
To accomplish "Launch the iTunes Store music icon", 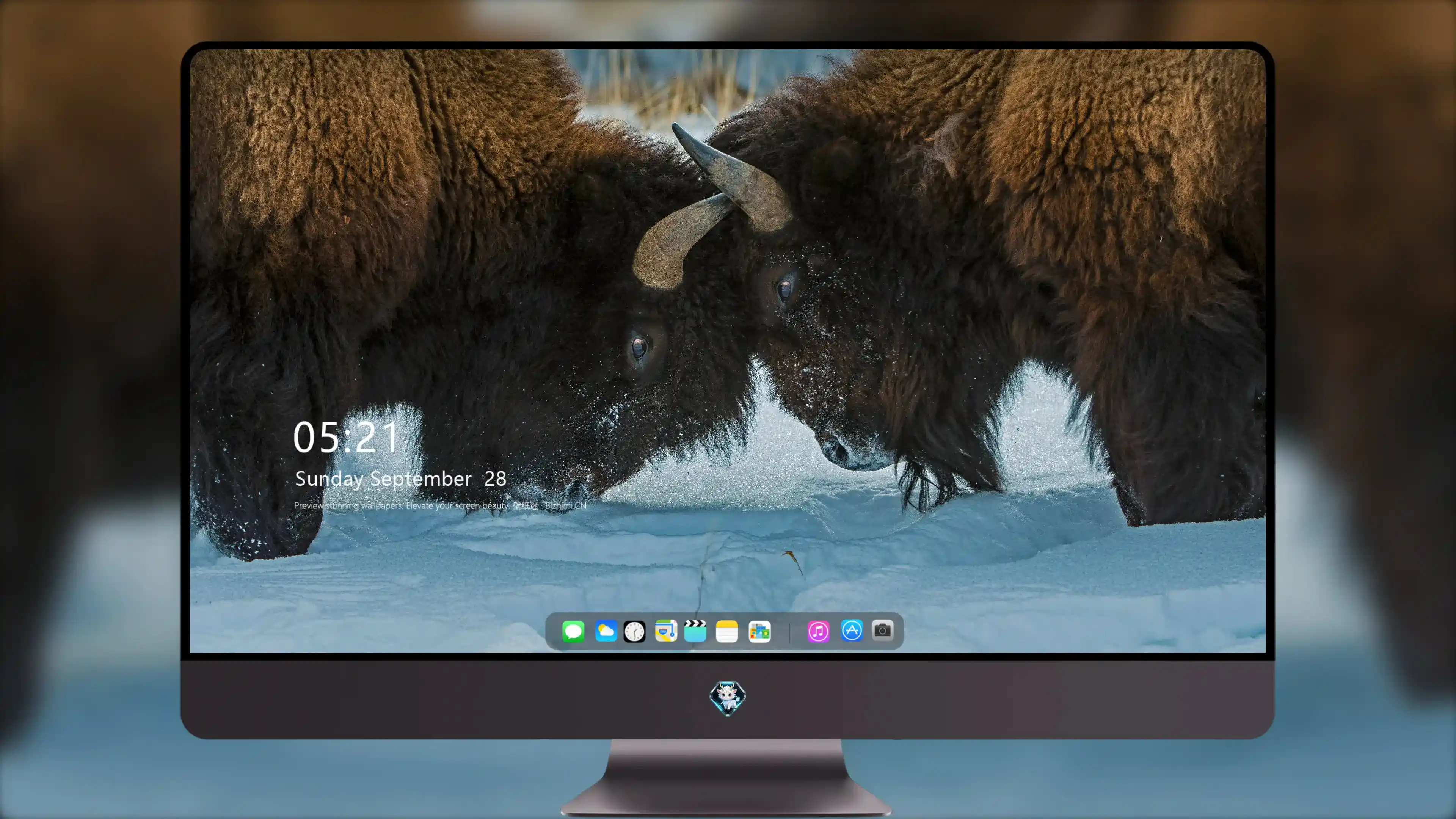I will [819, 631].
